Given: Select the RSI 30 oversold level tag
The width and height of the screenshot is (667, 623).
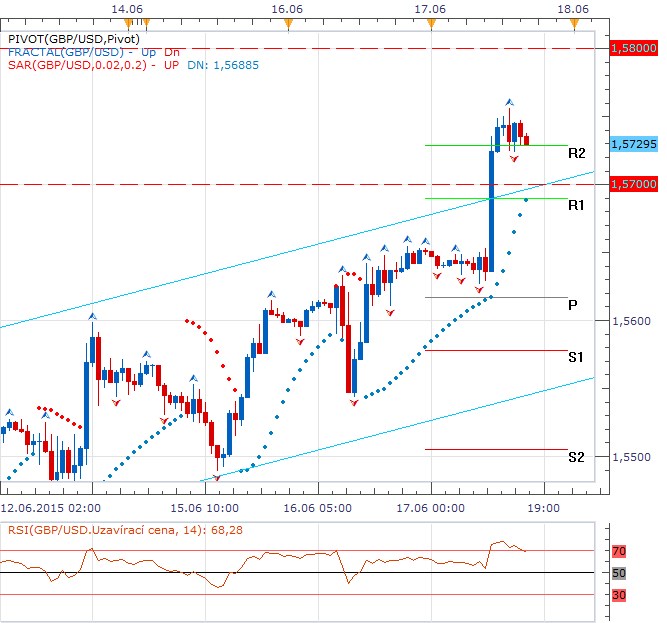Looking at the screenshot, I should click(x=619, y=595).
